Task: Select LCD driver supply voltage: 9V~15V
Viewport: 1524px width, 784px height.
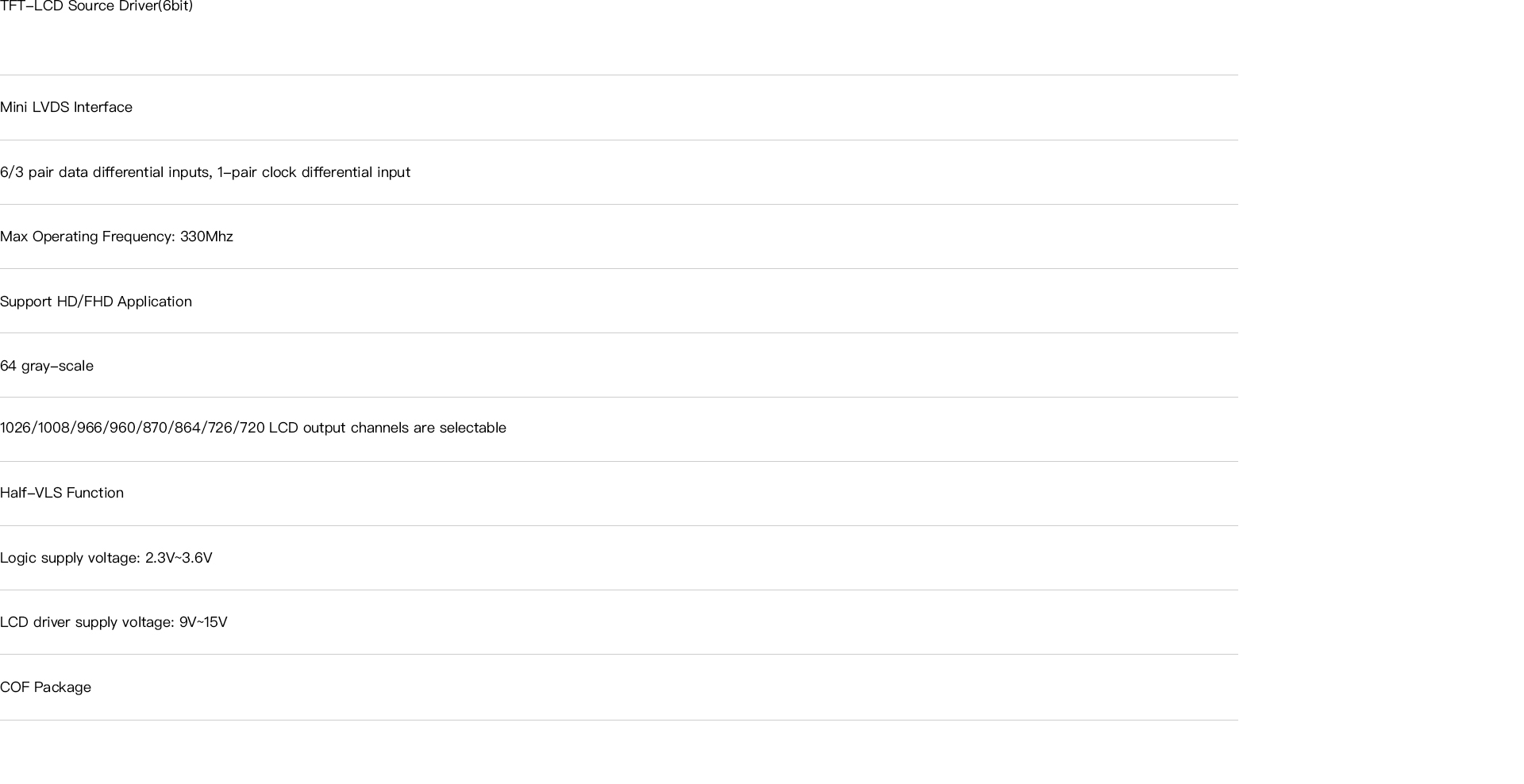Action: (x=114, y=622)
